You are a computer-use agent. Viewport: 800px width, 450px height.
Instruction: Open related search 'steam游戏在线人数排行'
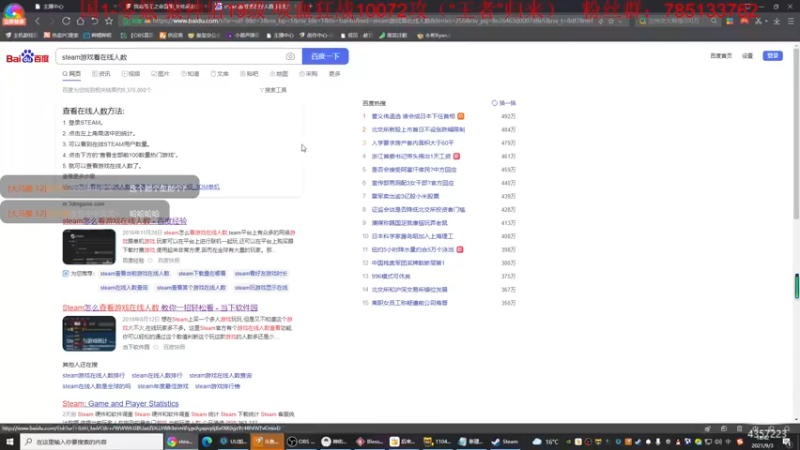(93, 376)
